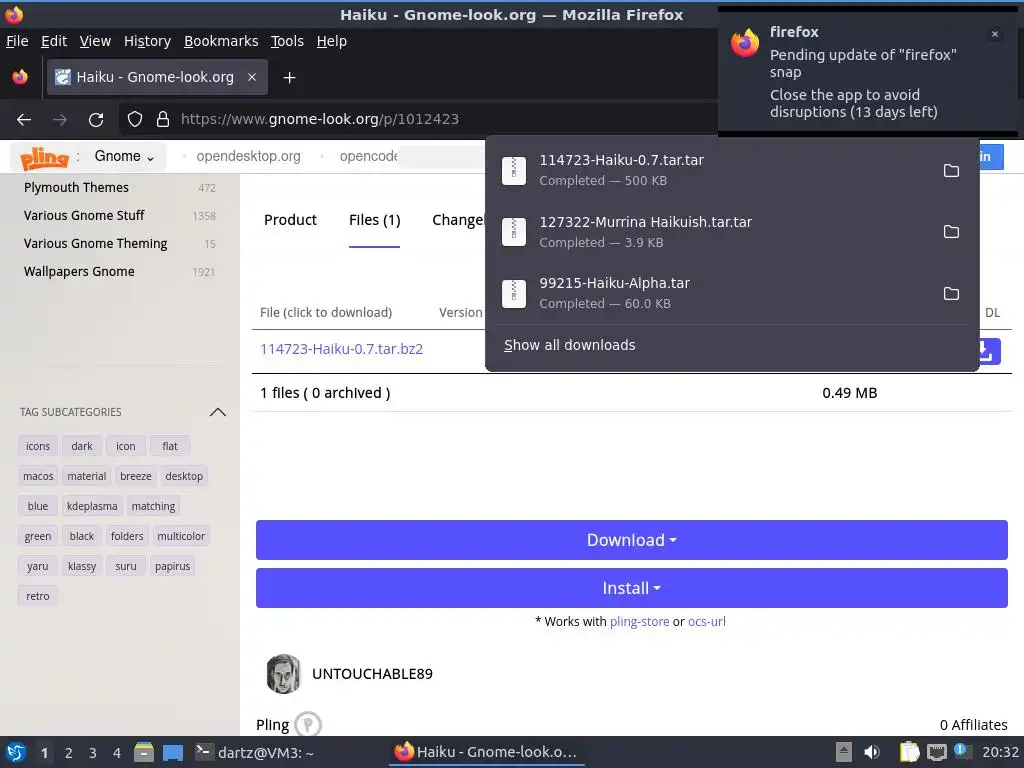Open the taskbar start menu icon
1024x768 pixels.
(16, 752)
